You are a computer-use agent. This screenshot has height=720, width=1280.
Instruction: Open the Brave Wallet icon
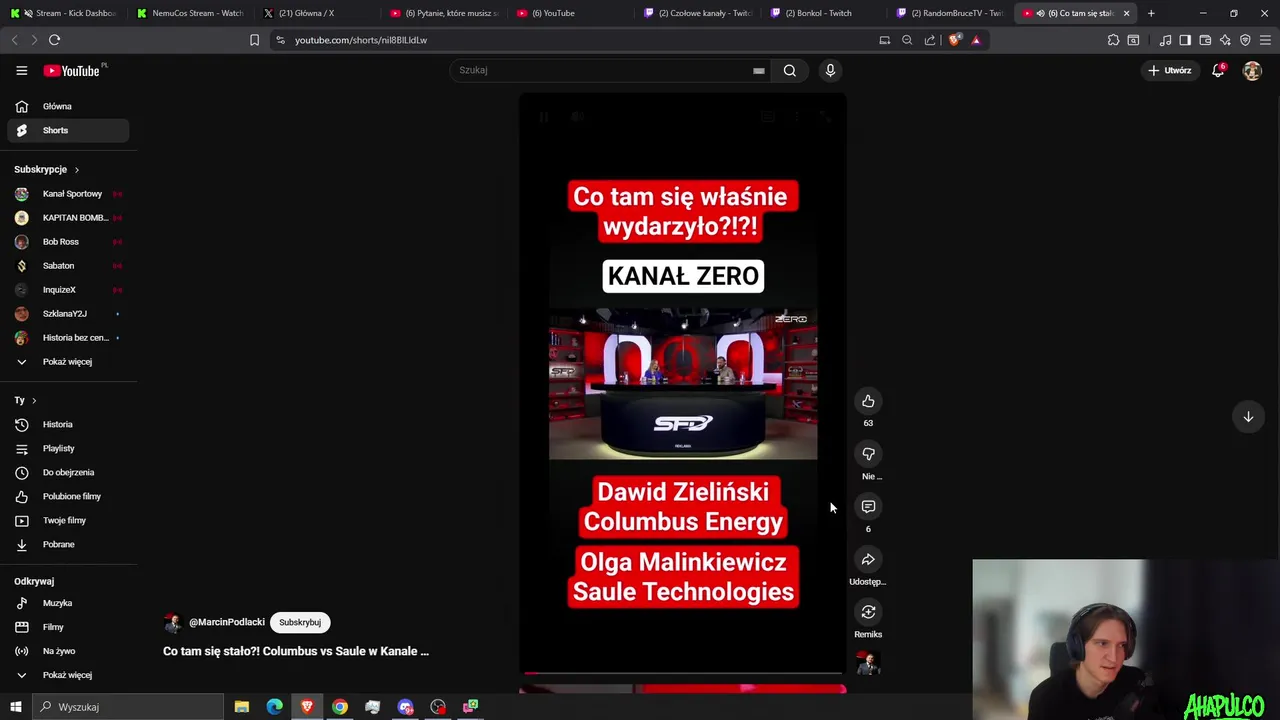(1205, 40)
